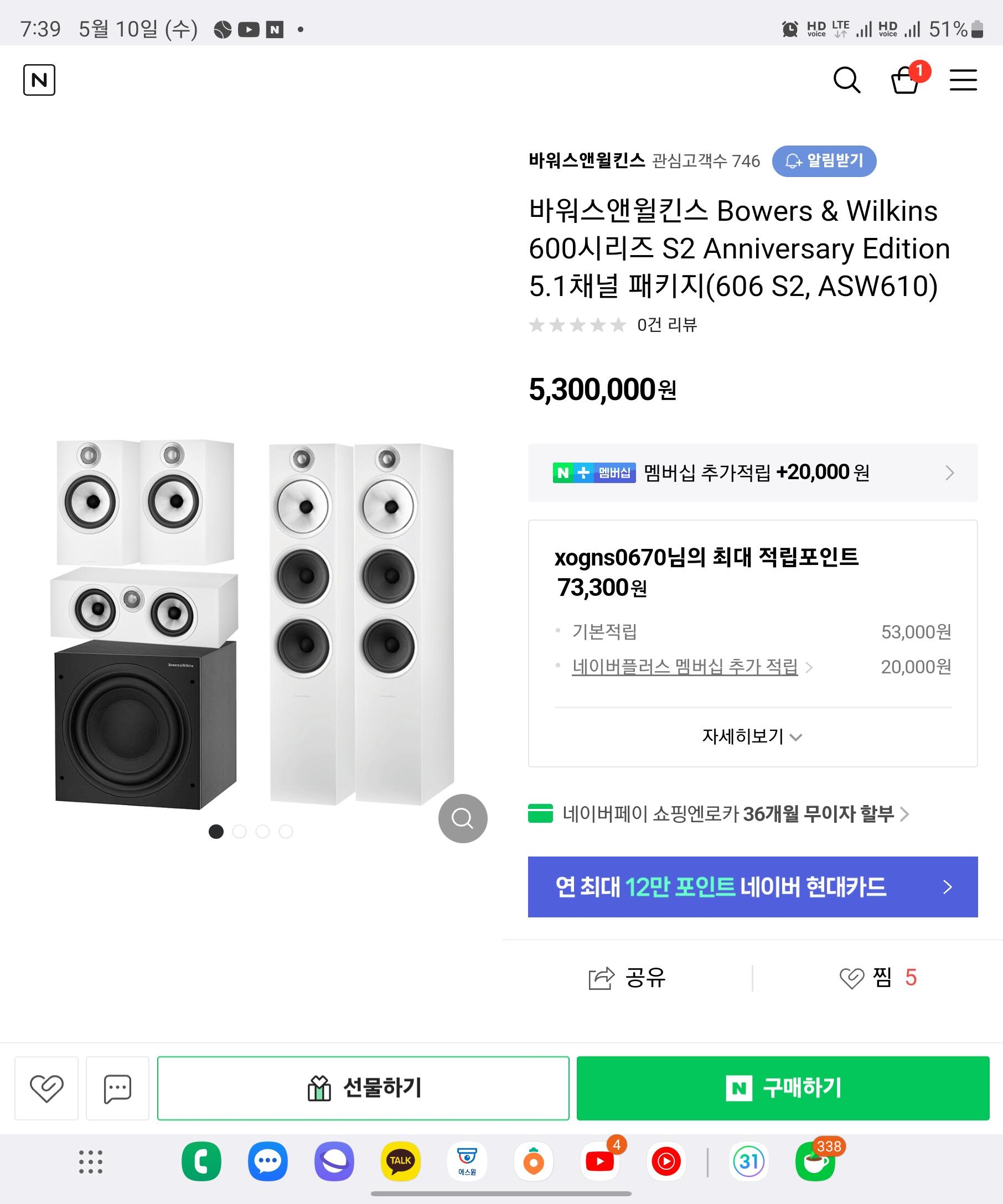Open the hamburger menu

pyautogui.click(x=963, y=80)
